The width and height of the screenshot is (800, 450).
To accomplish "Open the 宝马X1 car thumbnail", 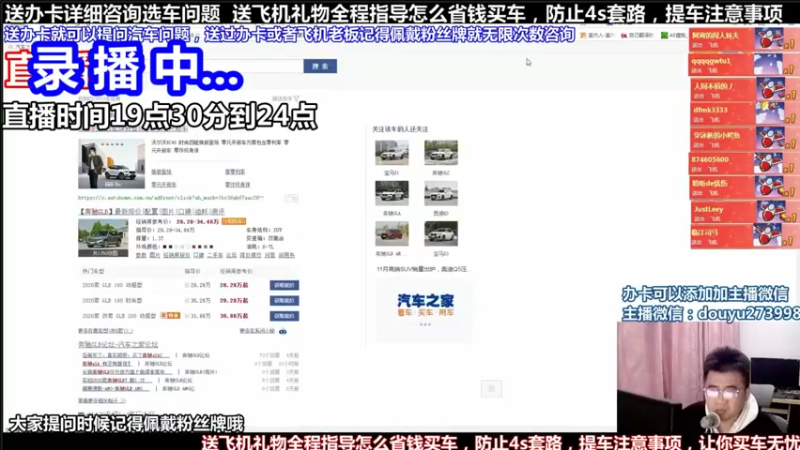I will (x=392, y=153).
